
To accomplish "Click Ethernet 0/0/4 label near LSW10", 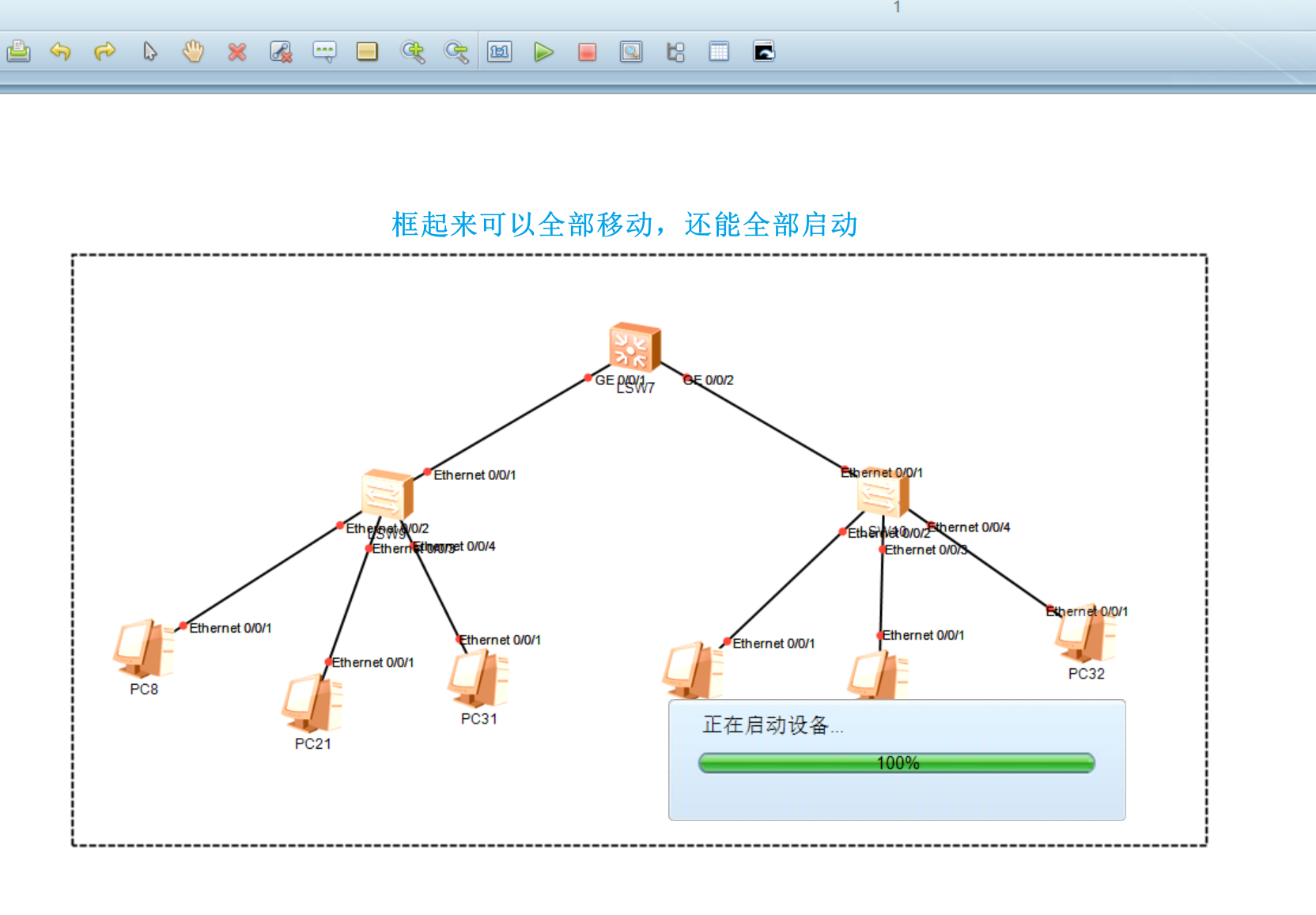I will pos(969,527).
